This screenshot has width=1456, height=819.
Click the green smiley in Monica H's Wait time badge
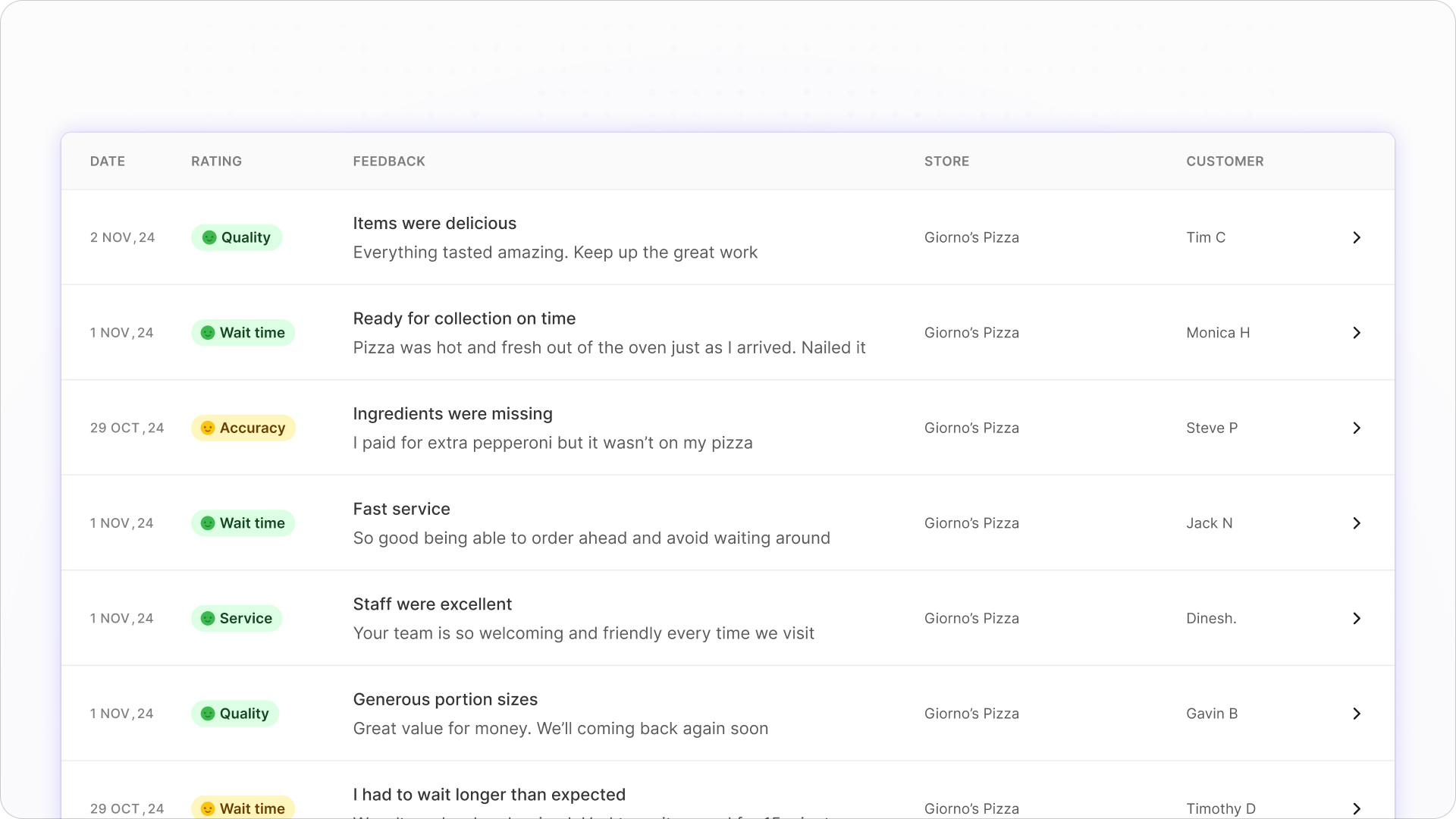point(208,333)
